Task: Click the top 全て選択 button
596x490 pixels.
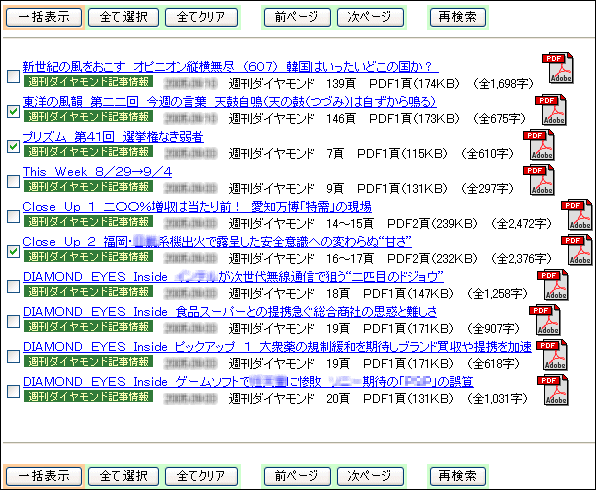Action: (124, 17)
